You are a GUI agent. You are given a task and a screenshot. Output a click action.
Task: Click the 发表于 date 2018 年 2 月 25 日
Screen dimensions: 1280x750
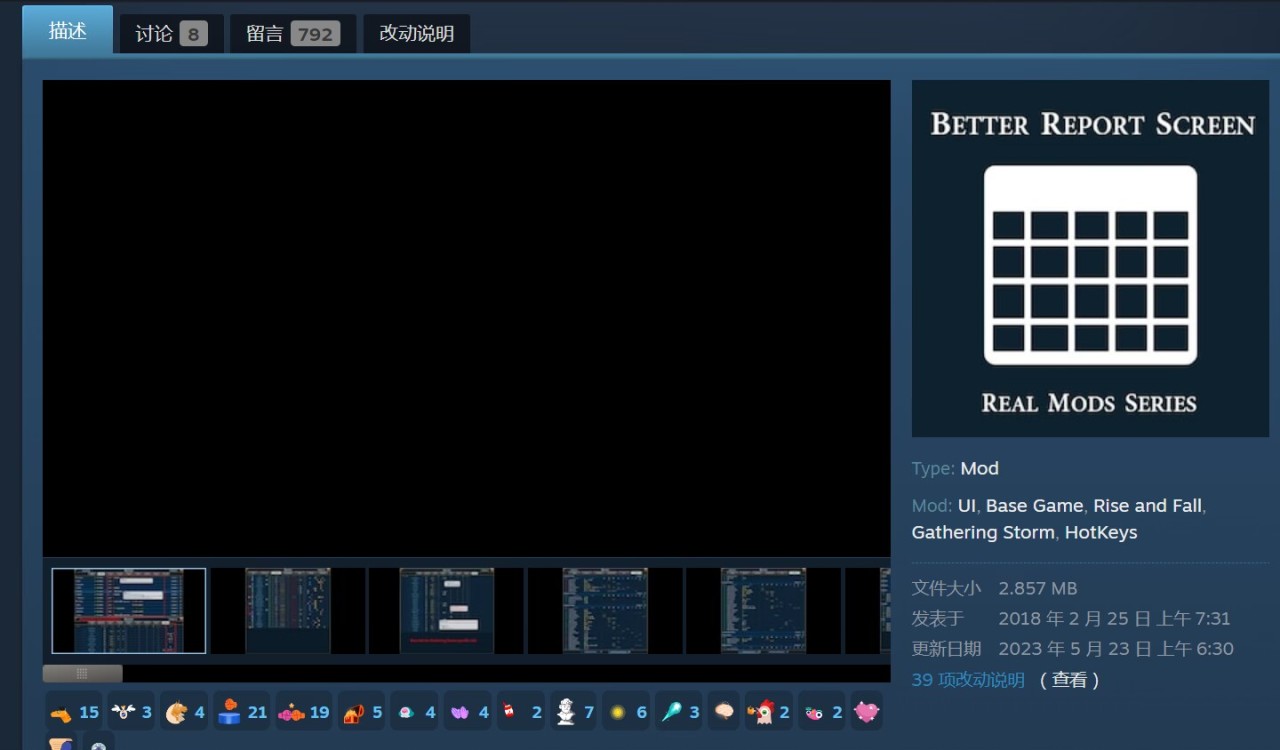1114,619
